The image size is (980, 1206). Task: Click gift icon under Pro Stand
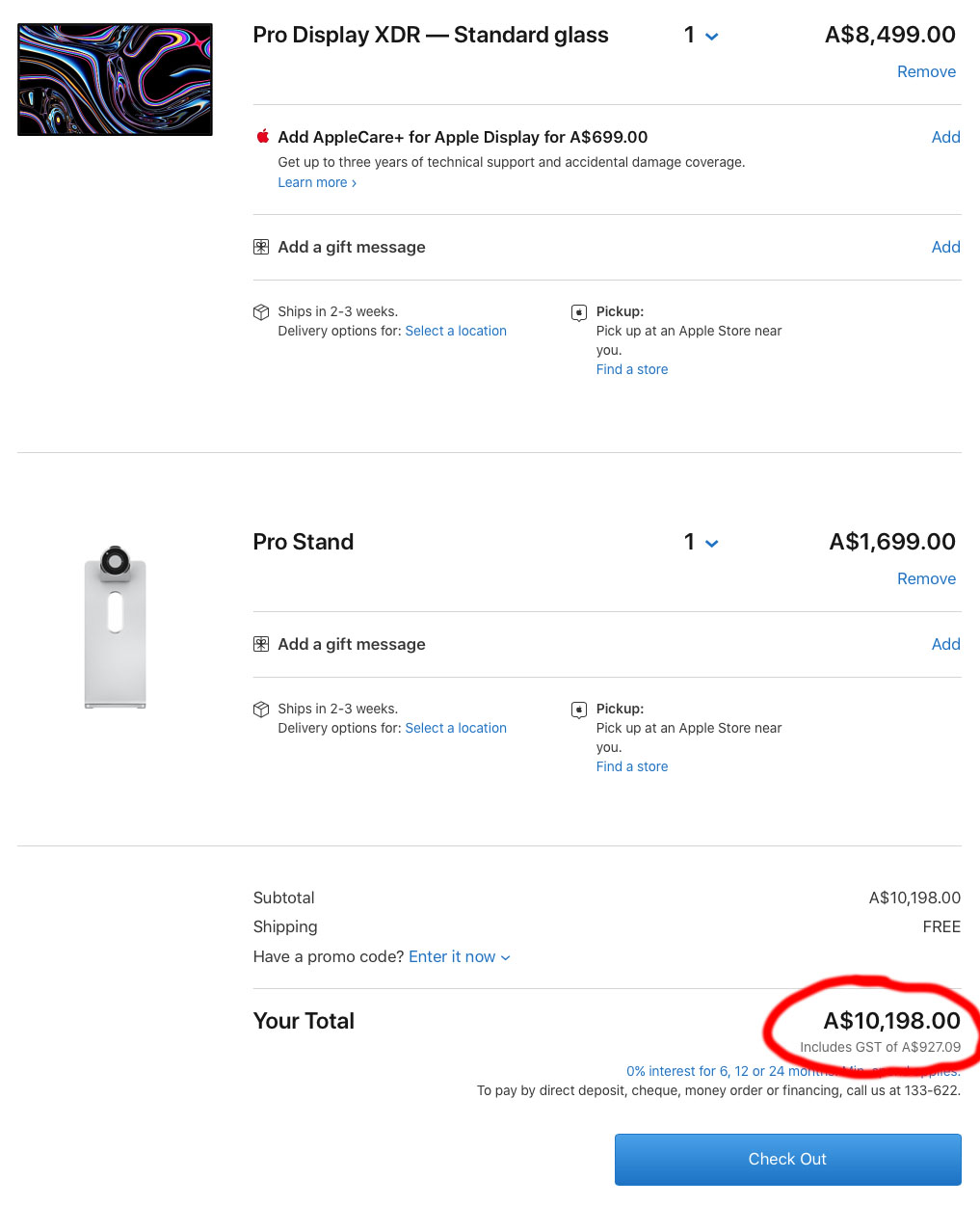[261, 644]
